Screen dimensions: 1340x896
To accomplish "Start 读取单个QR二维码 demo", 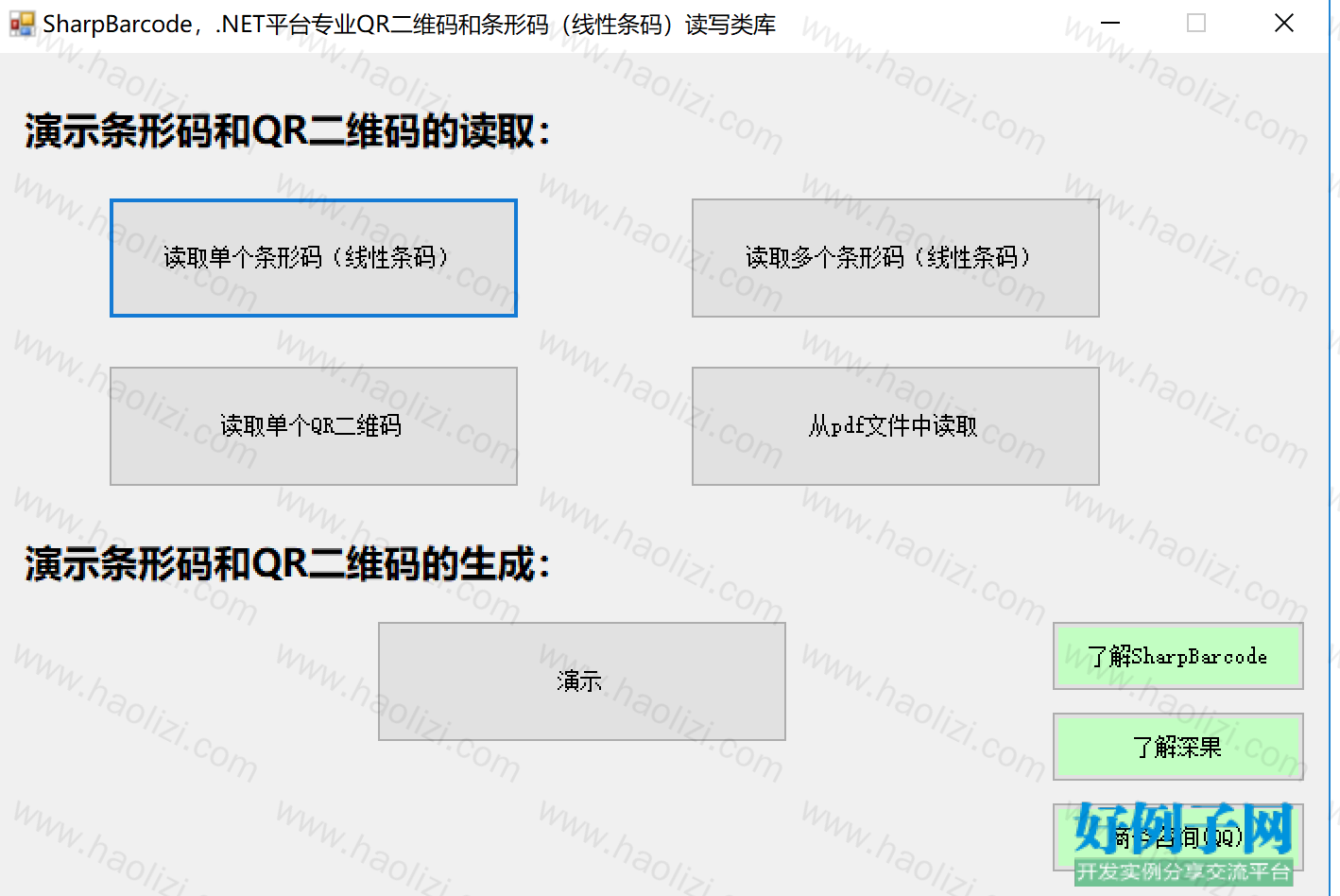I will (x=314, y=426).
